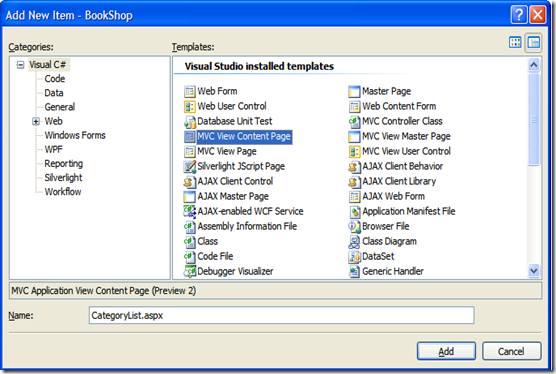Select the MVC View Content Page label
The image size is (556, 374).
coord(244,136)
